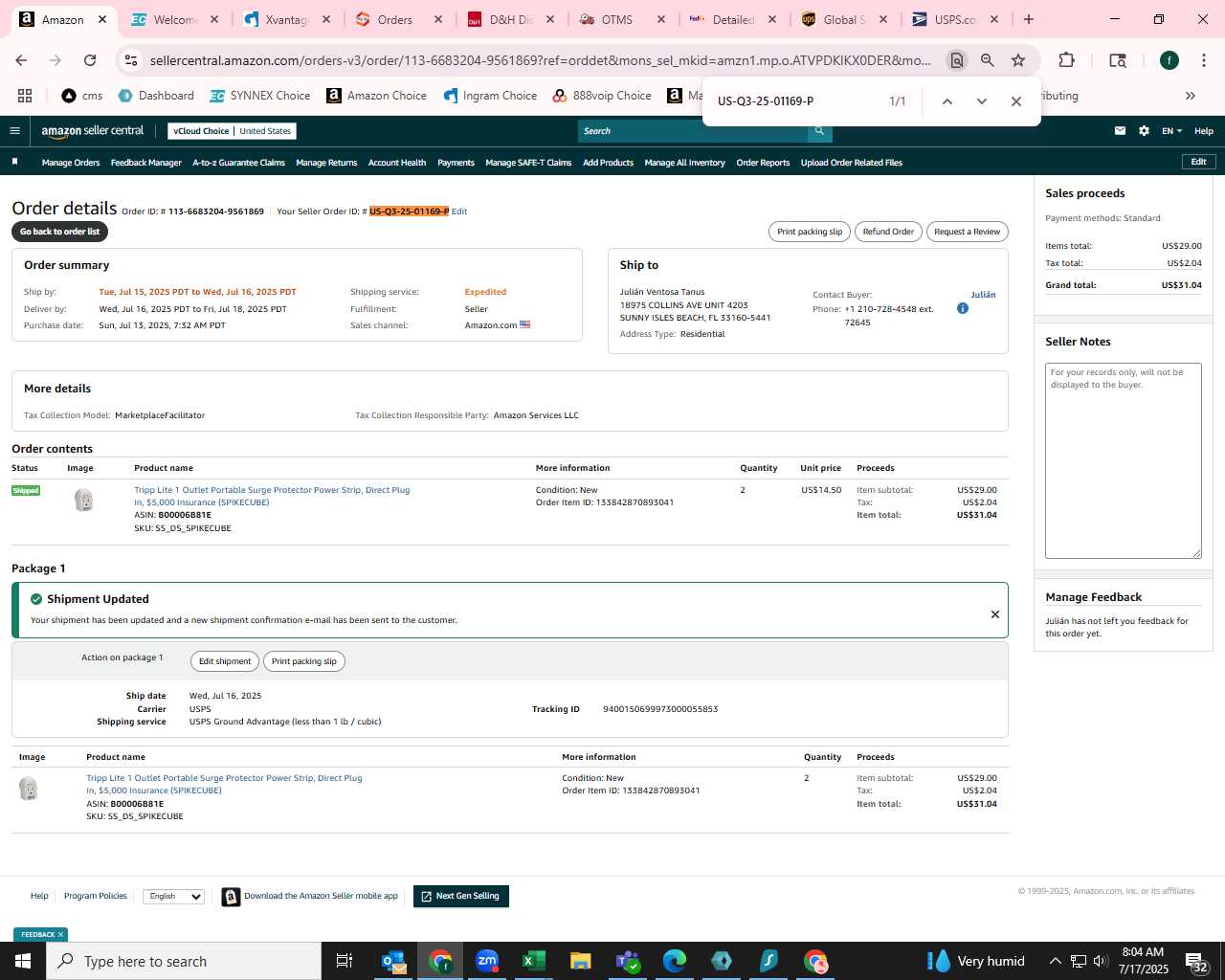Open Order Reports
1225x980 pixels.
[x=763, y=163]
